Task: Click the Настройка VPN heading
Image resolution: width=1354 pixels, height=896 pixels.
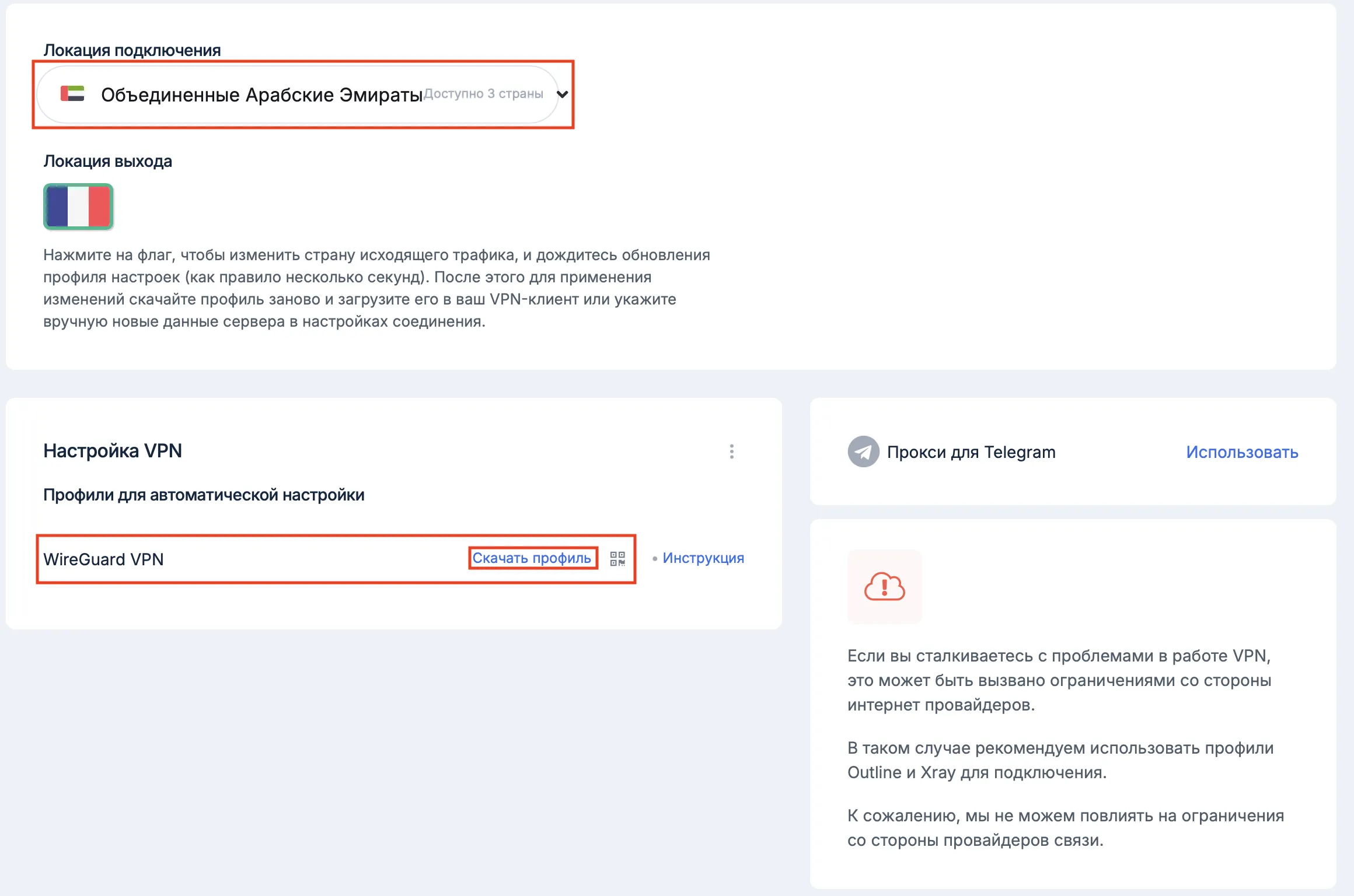Action: point(113,451)
